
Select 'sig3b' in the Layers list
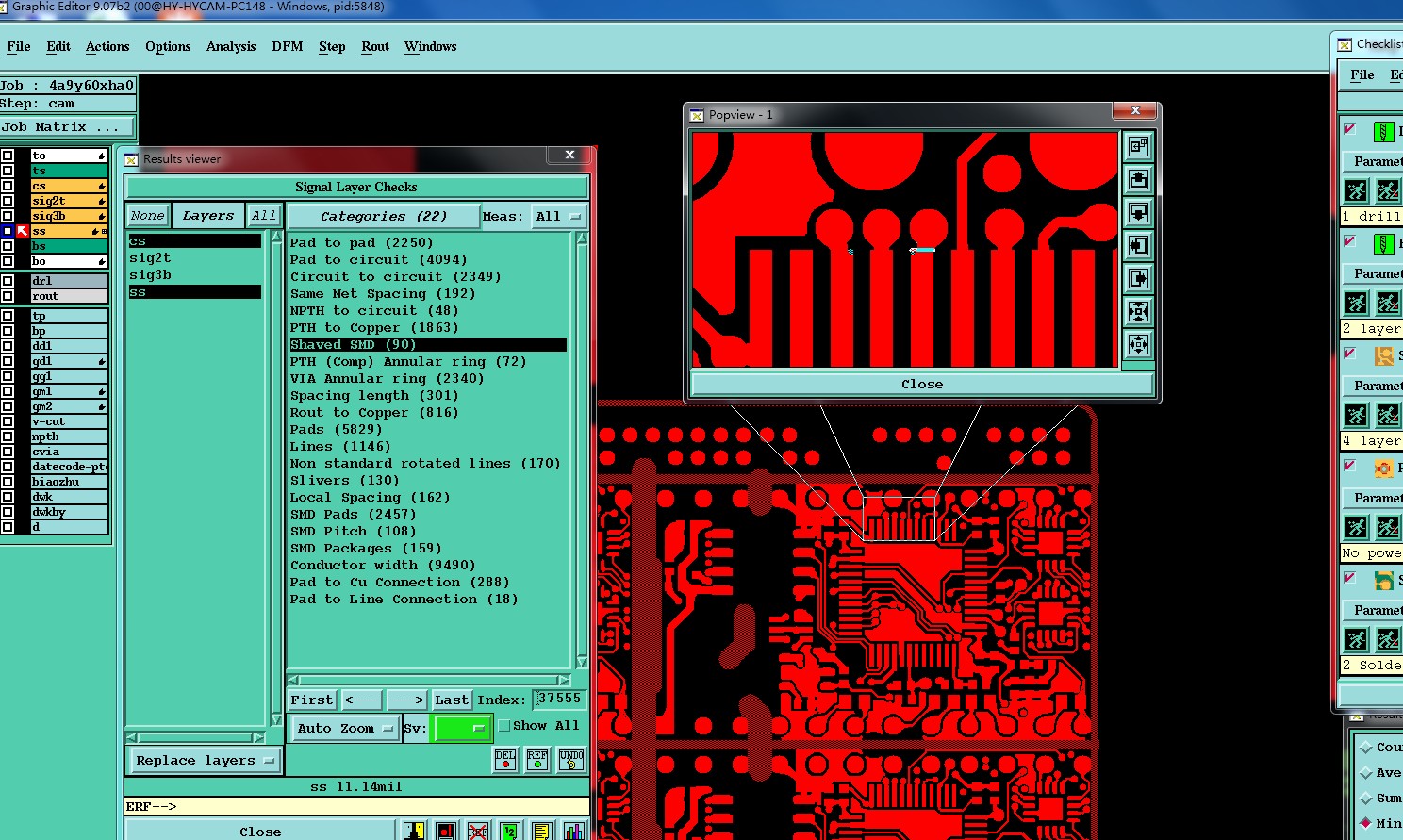coord(151,274)
